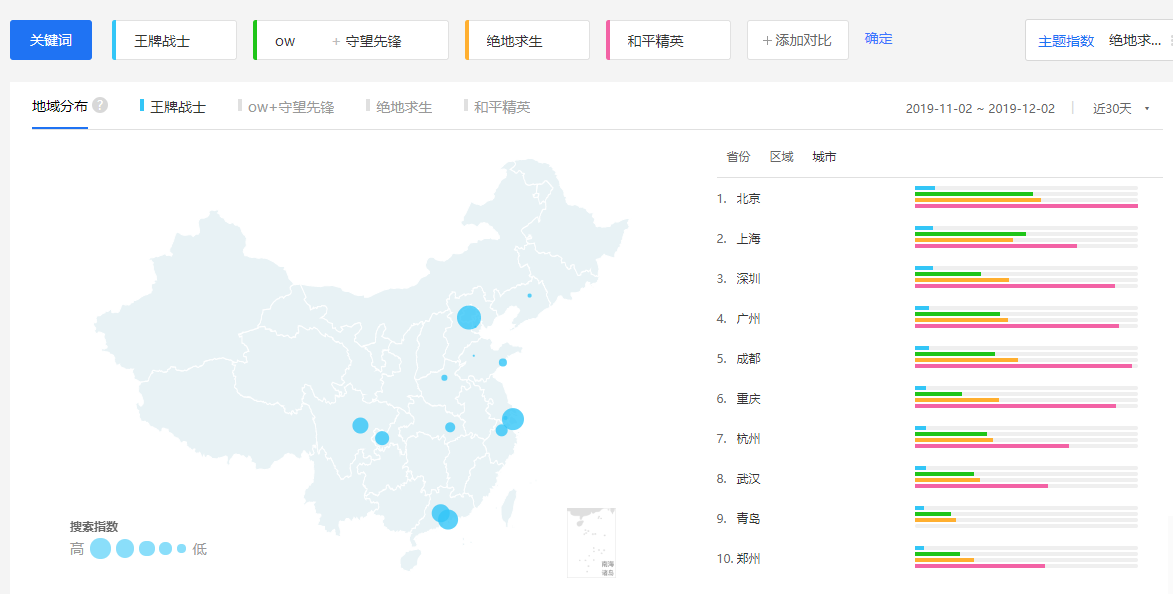
Task: Click the Wuhan bubble on the map
Action: (450, 427)
